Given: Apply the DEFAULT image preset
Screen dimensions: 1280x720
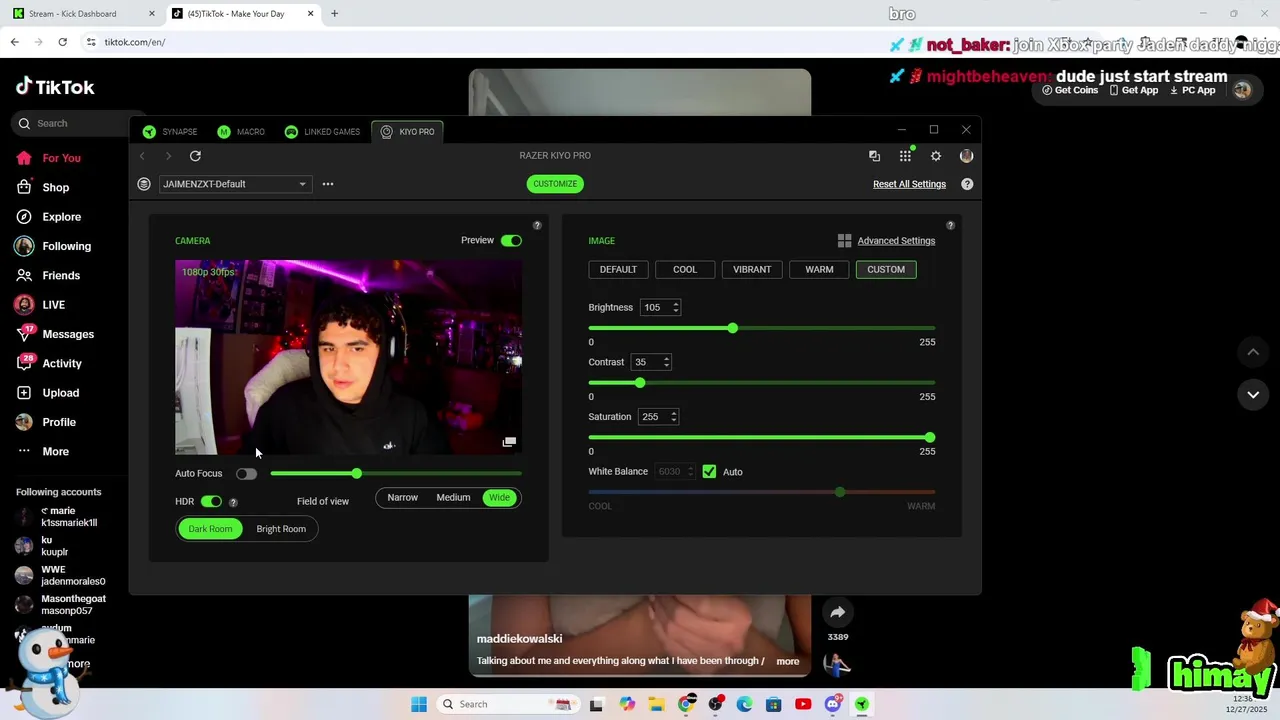Looking at the screenshot, I should [618, 270].
